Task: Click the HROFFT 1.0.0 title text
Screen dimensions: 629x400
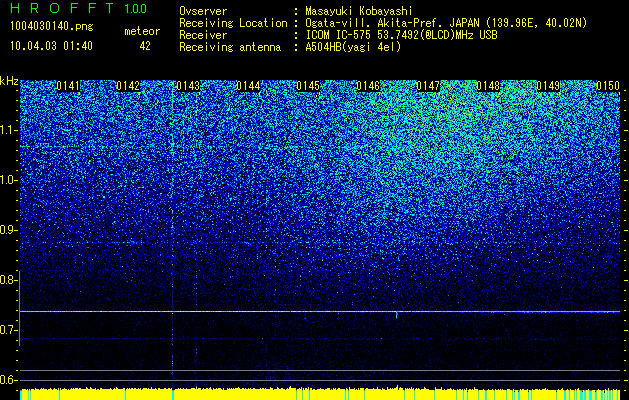Action: 79,8
